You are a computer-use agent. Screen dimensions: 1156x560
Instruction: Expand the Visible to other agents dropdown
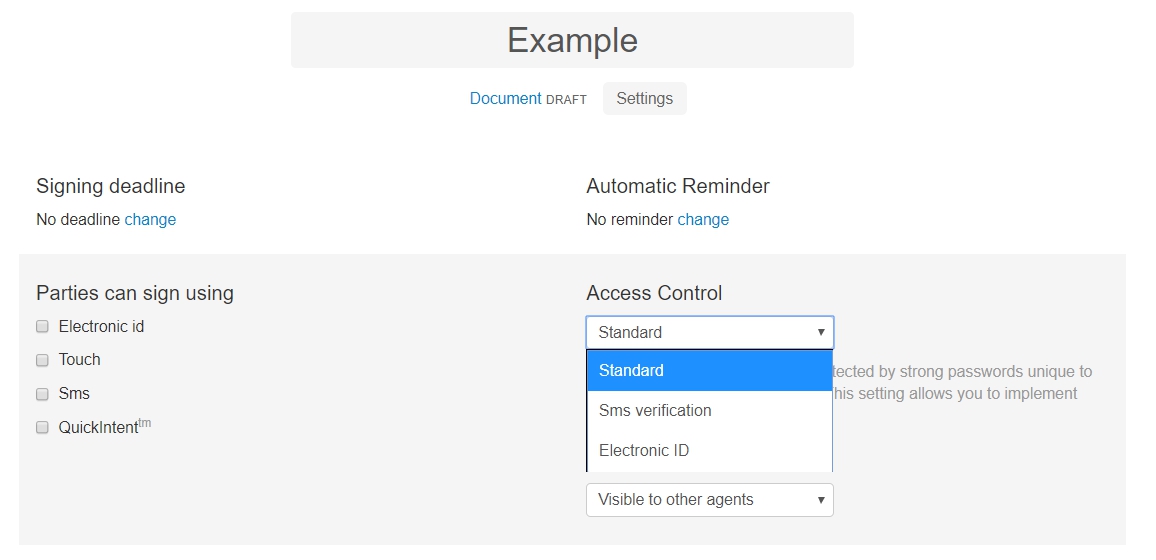[x=700, y=500]
